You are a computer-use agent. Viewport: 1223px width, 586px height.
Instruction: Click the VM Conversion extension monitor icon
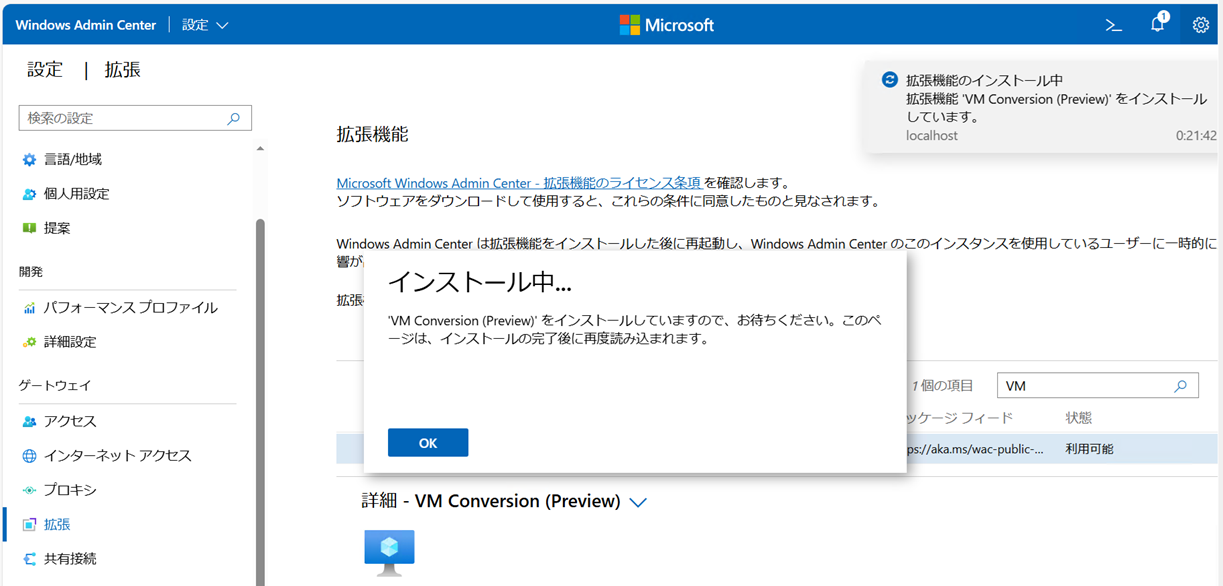389,552
